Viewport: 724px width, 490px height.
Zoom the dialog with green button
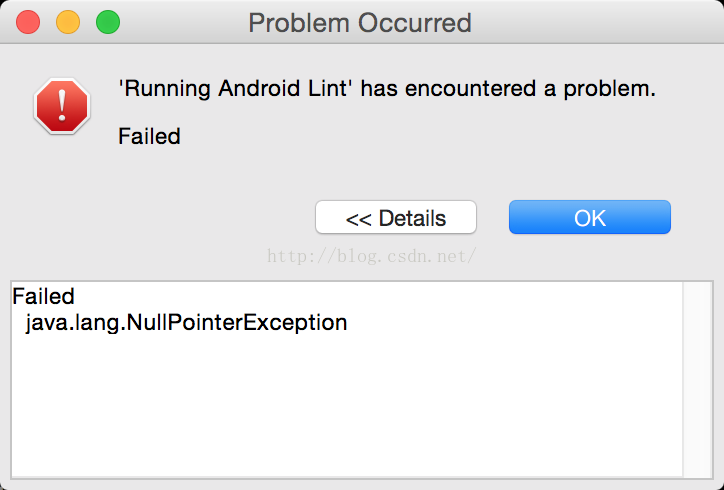[108, 22]
